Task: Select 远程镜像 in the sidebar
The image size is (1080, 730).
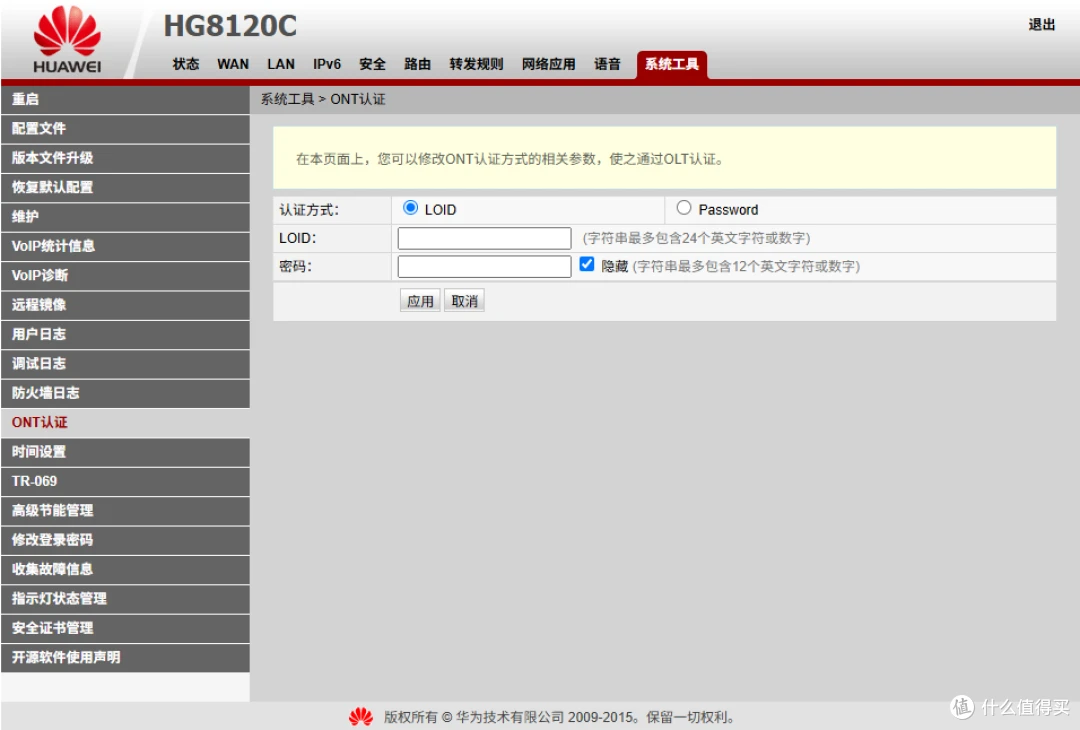Action: coord(125,305)
